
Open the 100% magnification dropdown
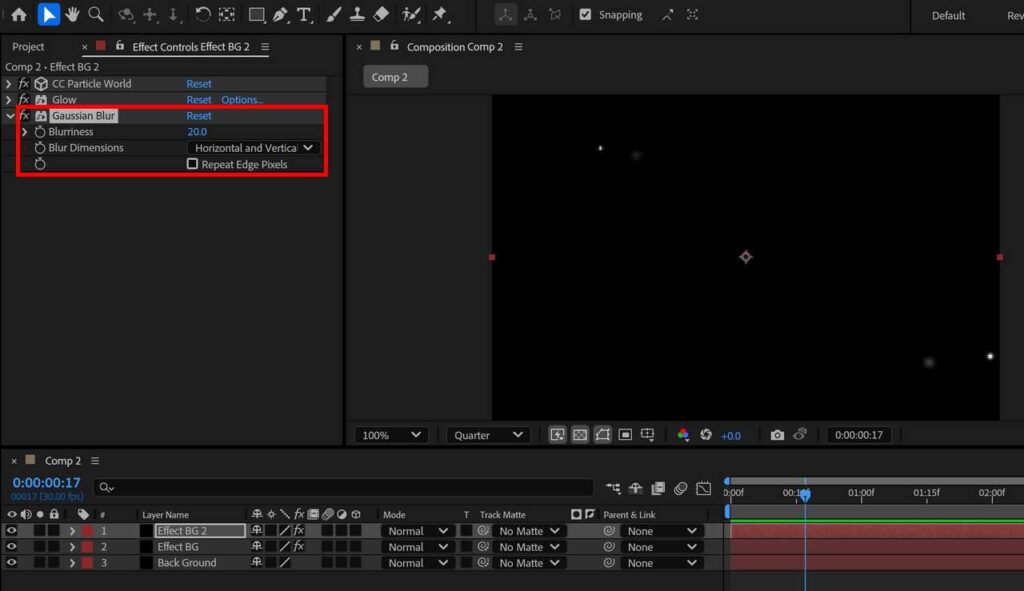(391, 435)
